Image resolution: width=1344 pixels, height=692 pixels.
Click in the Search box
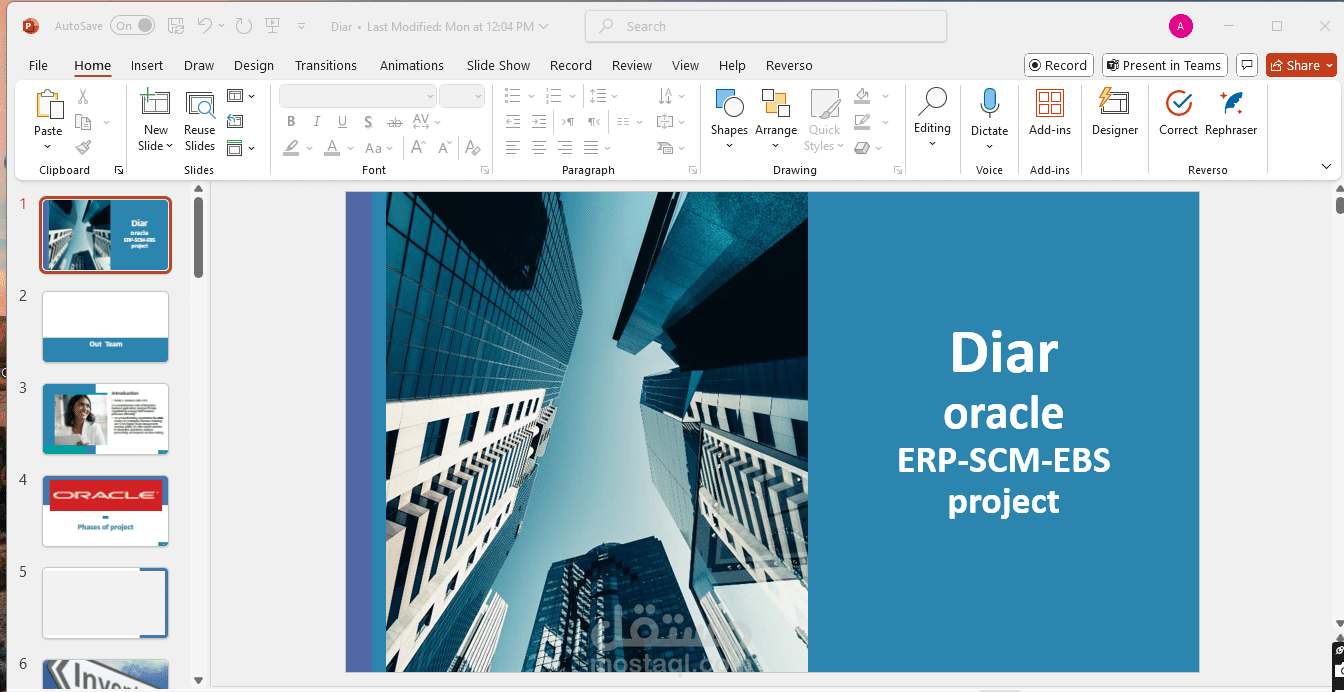(x=766, y=26)
